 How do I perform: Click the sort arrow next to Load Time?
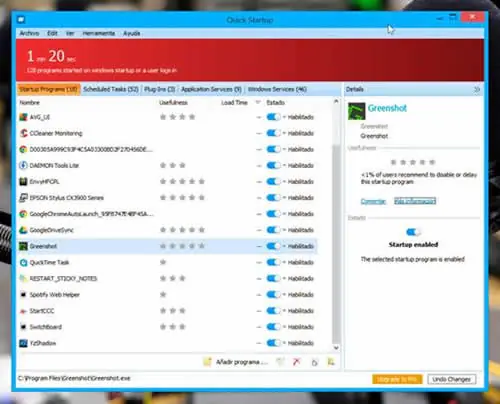click(258, 102)
